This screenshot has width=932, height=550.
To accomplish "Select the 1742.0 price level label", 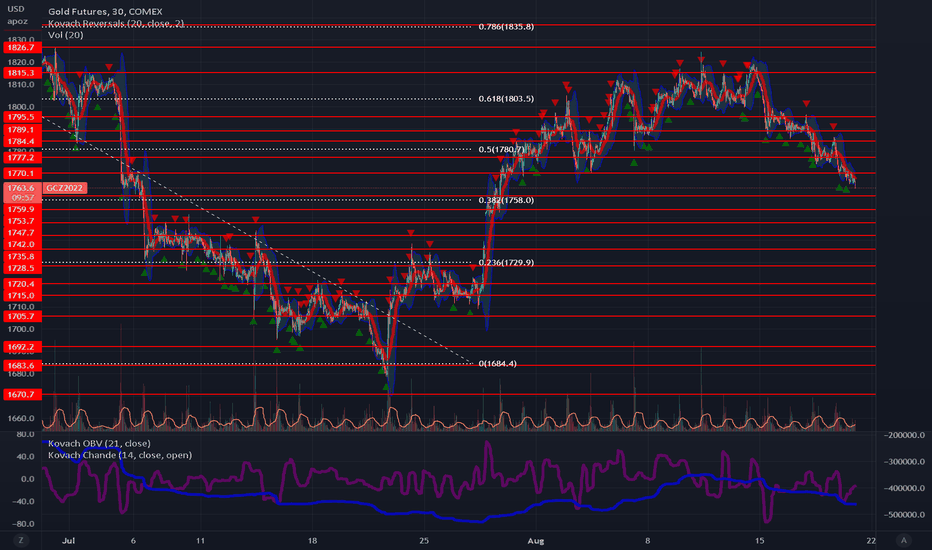I will pos(23,244).
